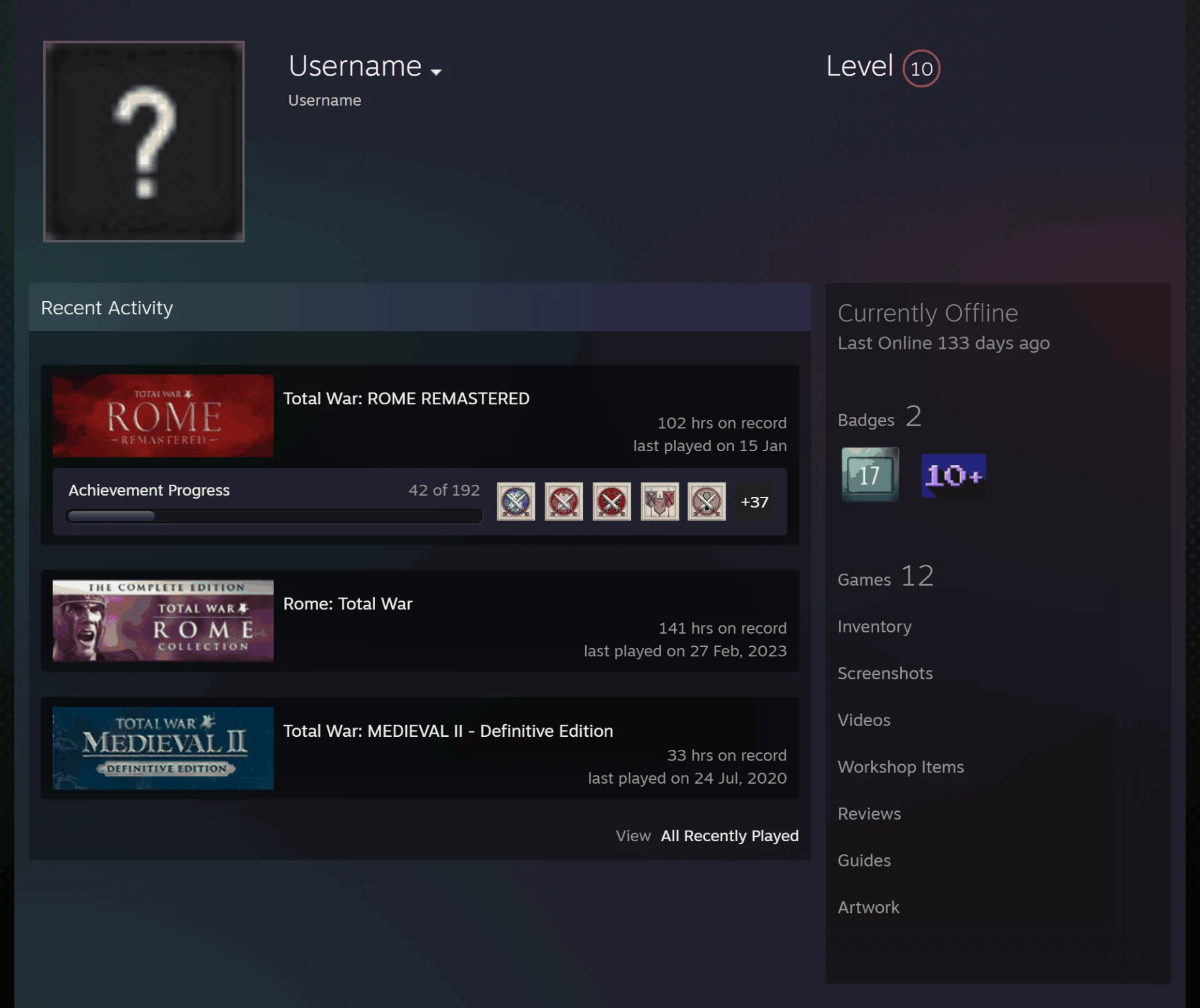Open the Artwork page

pos(868,907)
